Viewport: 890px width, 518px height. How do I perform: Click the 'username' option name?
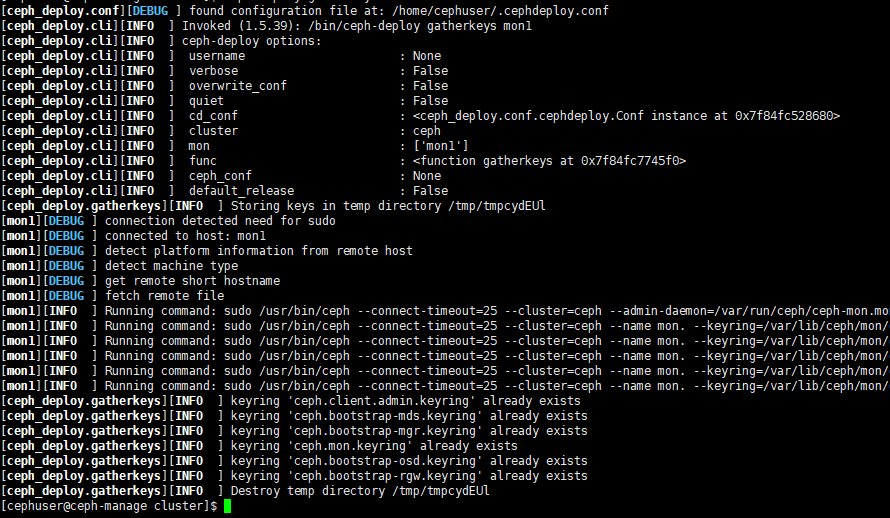pyautogui.click(x=217, y=56)
